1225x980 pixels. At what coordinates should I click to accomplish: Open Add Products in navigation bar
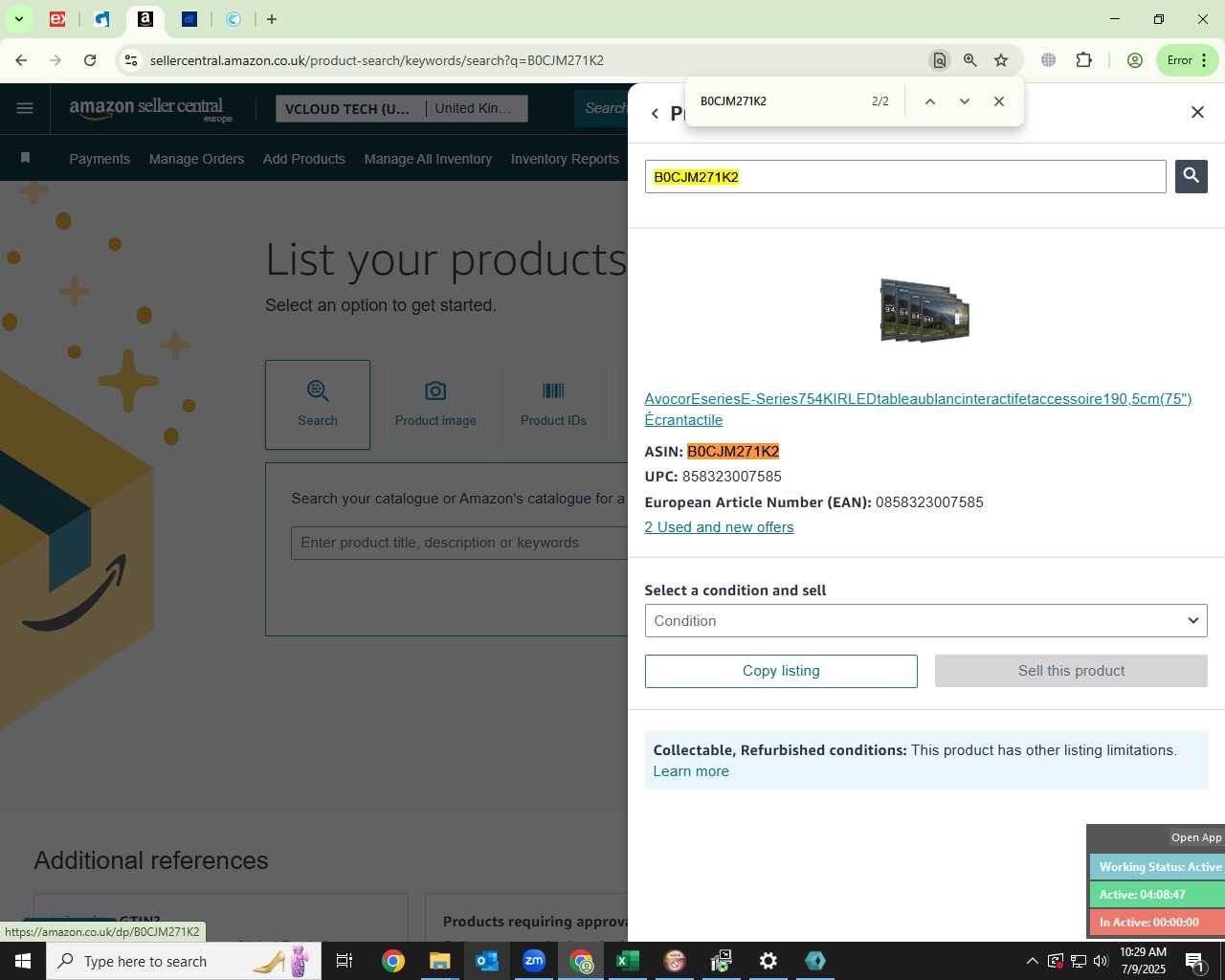[304, 159]
